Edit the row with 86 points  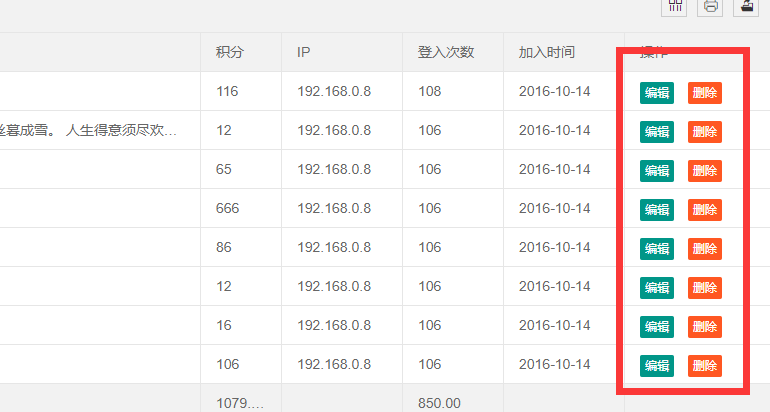pyautogui.click(x=657, y=249)
